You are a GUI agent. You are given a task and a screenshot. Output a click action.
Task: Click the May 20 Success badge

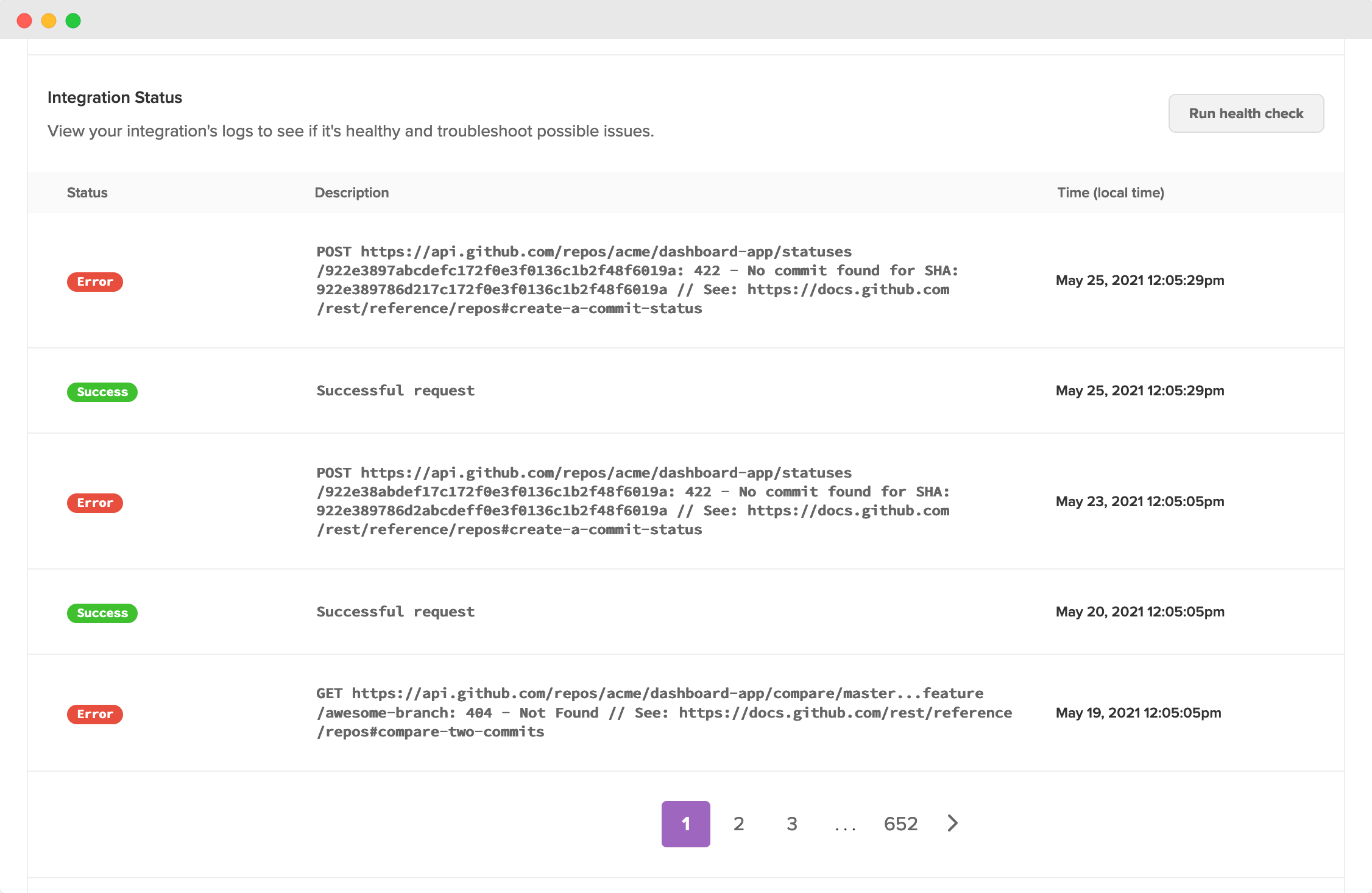[102, 613]
